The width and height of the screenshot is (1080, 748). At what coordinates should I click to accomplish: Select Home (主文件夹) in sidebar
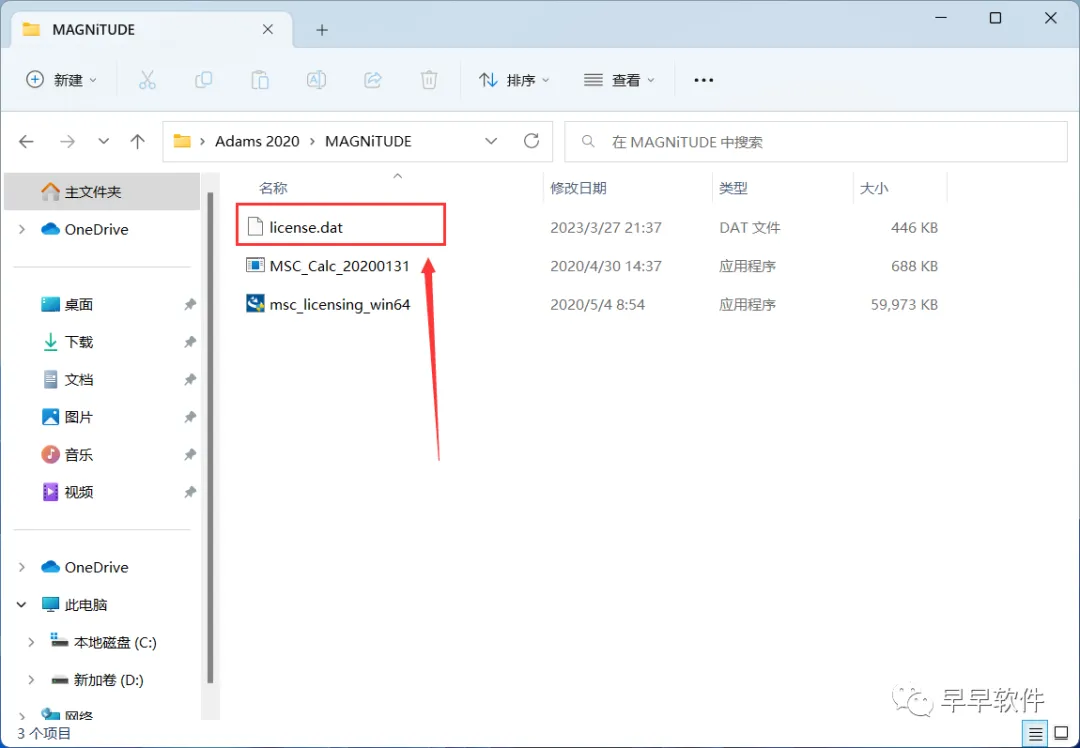pos(102,191)
